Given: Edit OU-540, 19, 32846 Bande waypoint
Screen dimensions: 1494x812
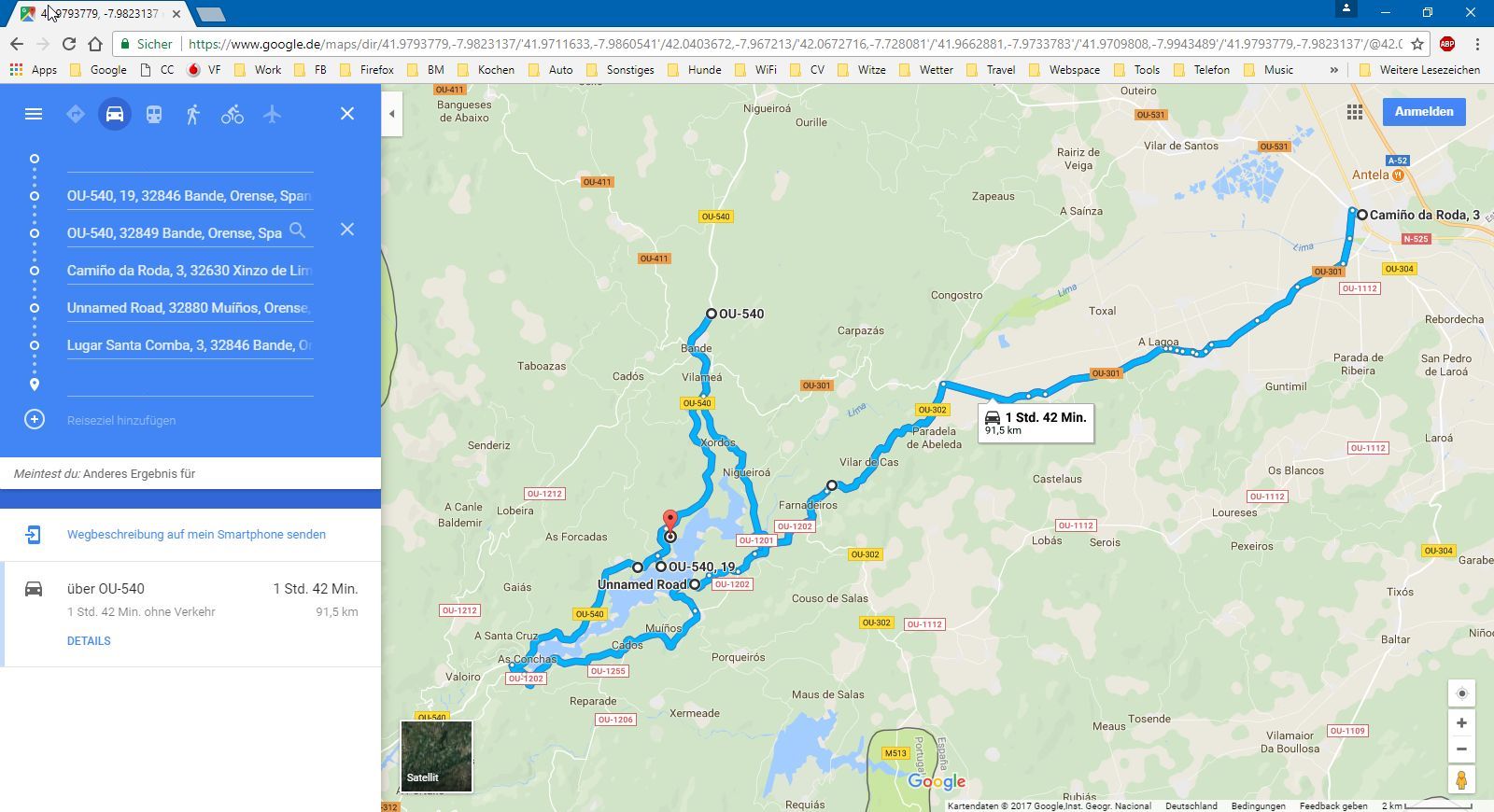Looking at the screenshot, I should tap(190, 196).
